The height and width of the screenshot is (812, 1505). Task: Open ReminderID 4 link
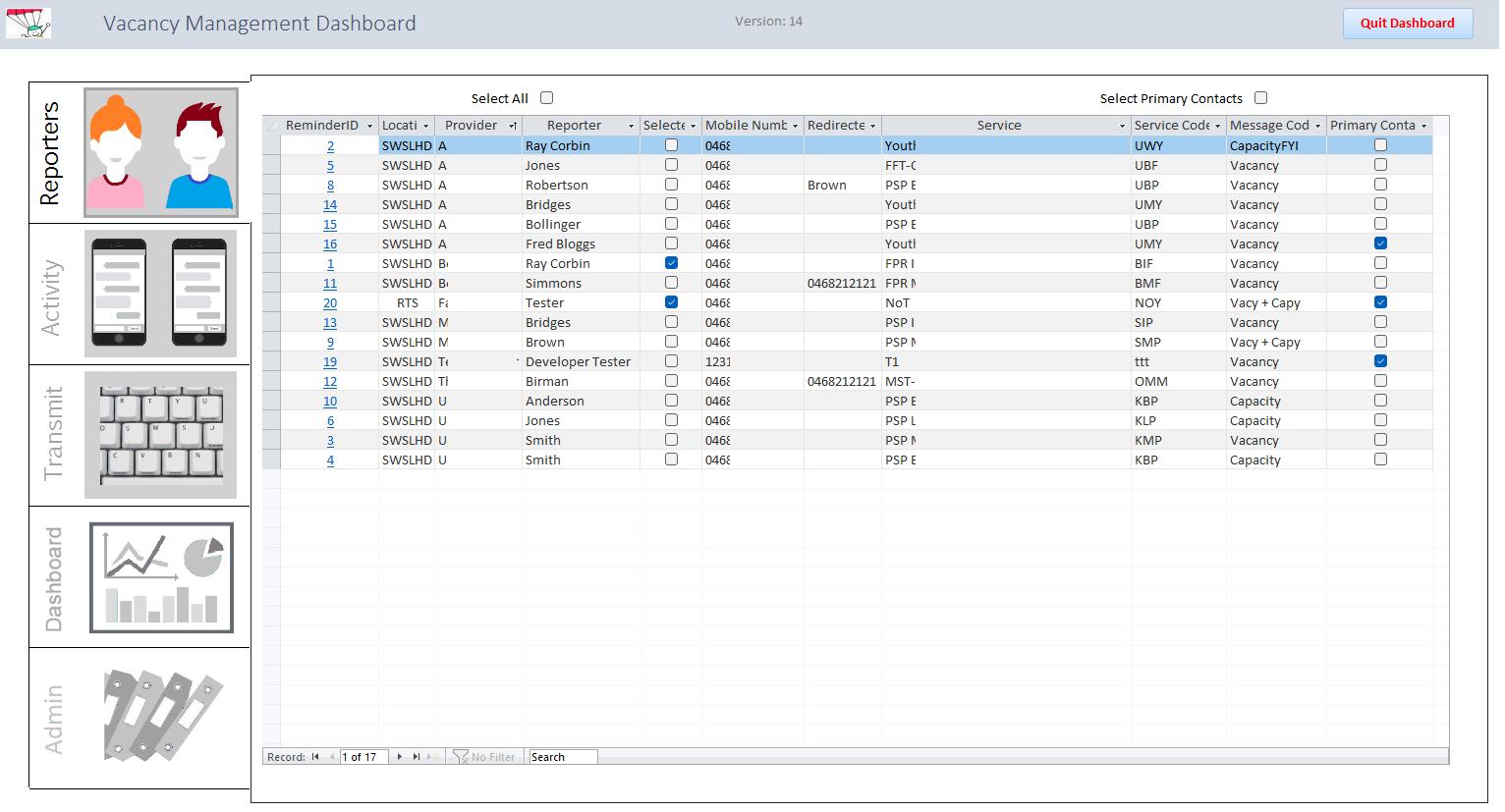(330, 460)
